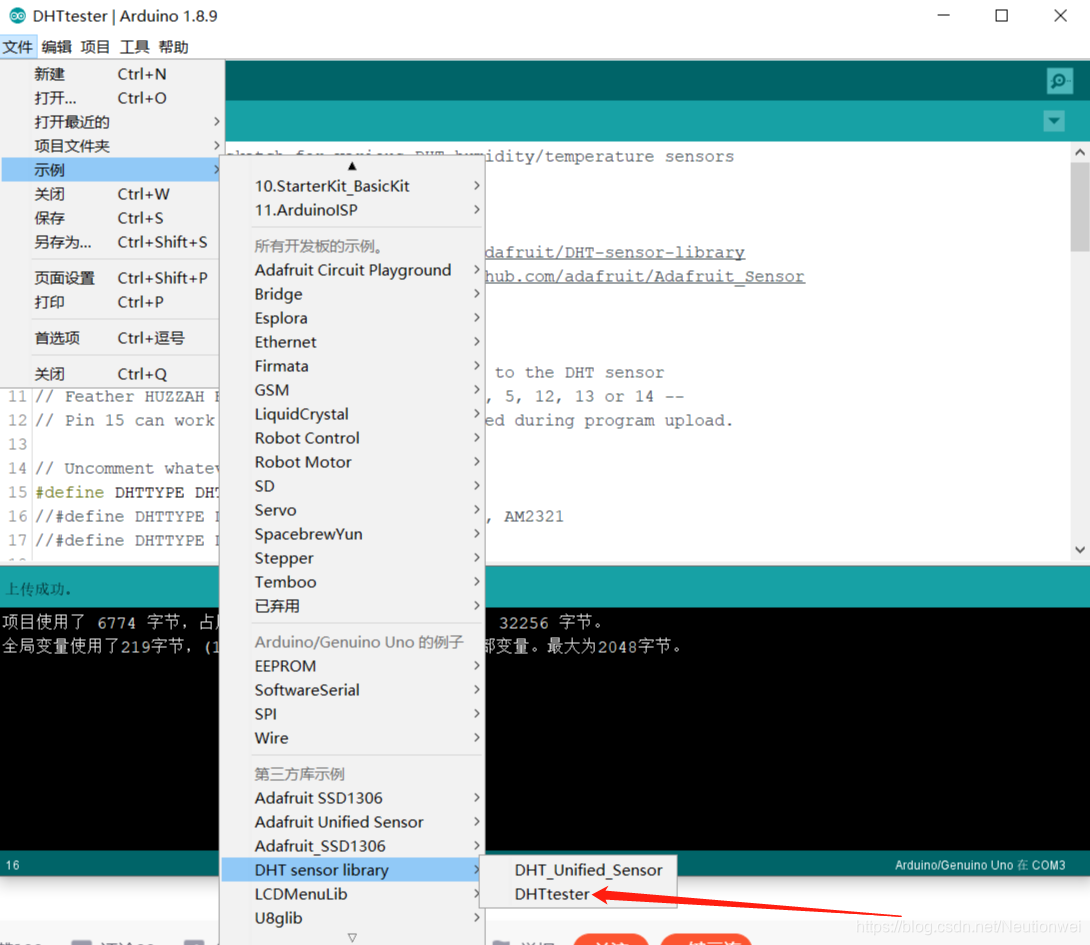The width and height of the screenshot is (1090, 945).
Task: Open the DHT_Unified_Sensor example
Action: [x=580, y=870]
